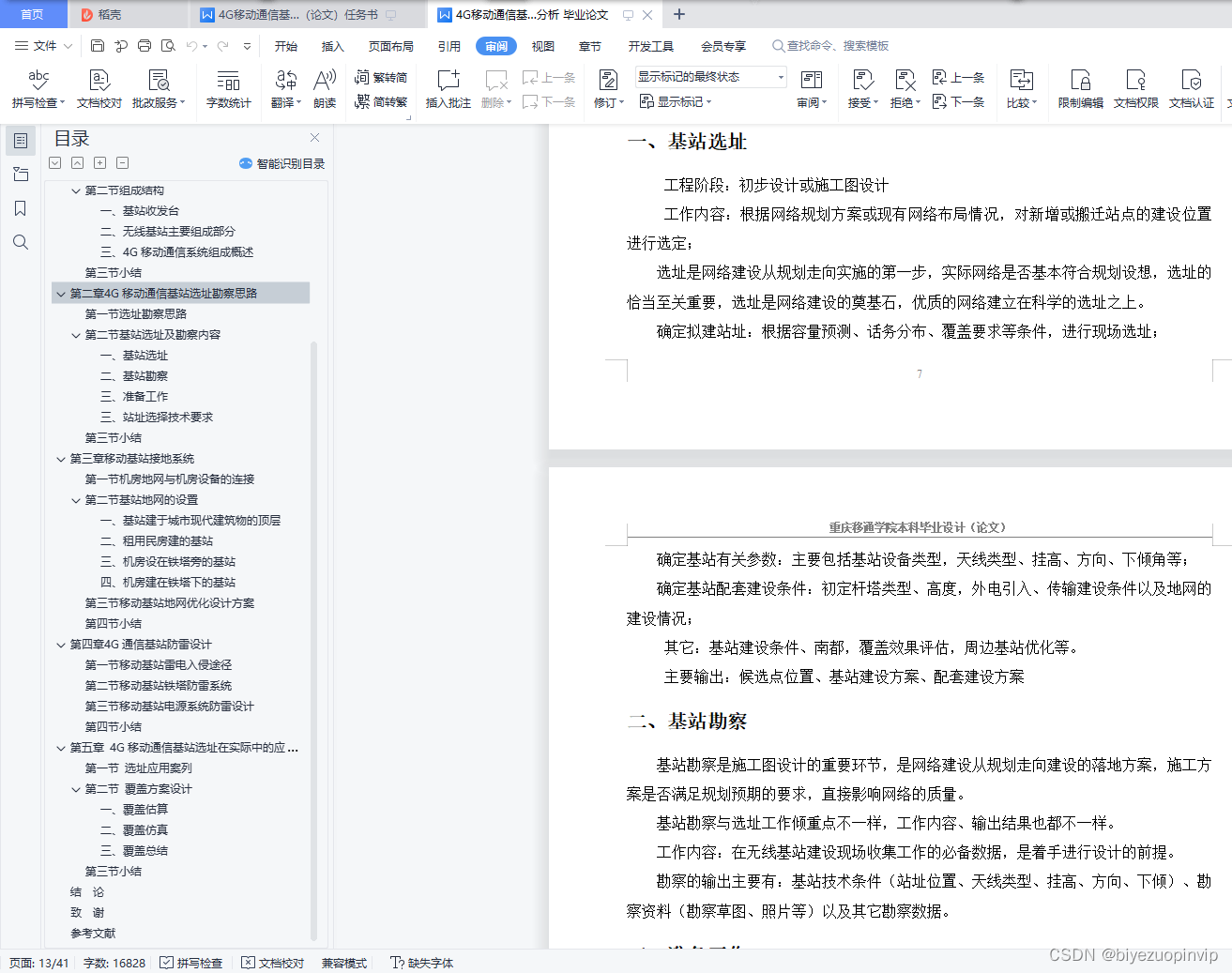Click the missing fonts (缺失字体) status item
Viewport: 1232px width, 973px height.
[422, 963]
